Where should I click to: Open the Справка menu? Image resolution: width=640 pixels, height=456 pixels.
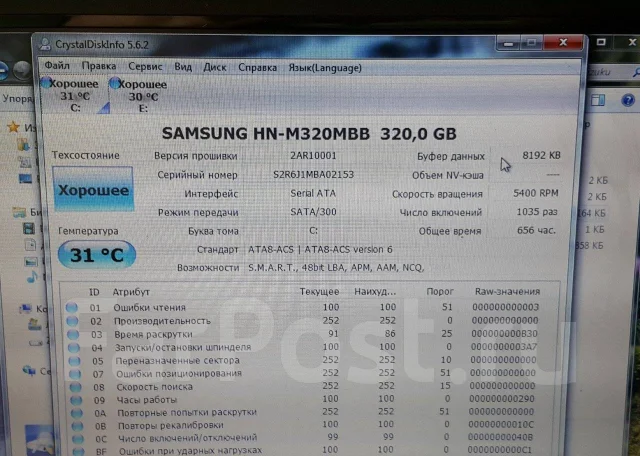[258, 68]
